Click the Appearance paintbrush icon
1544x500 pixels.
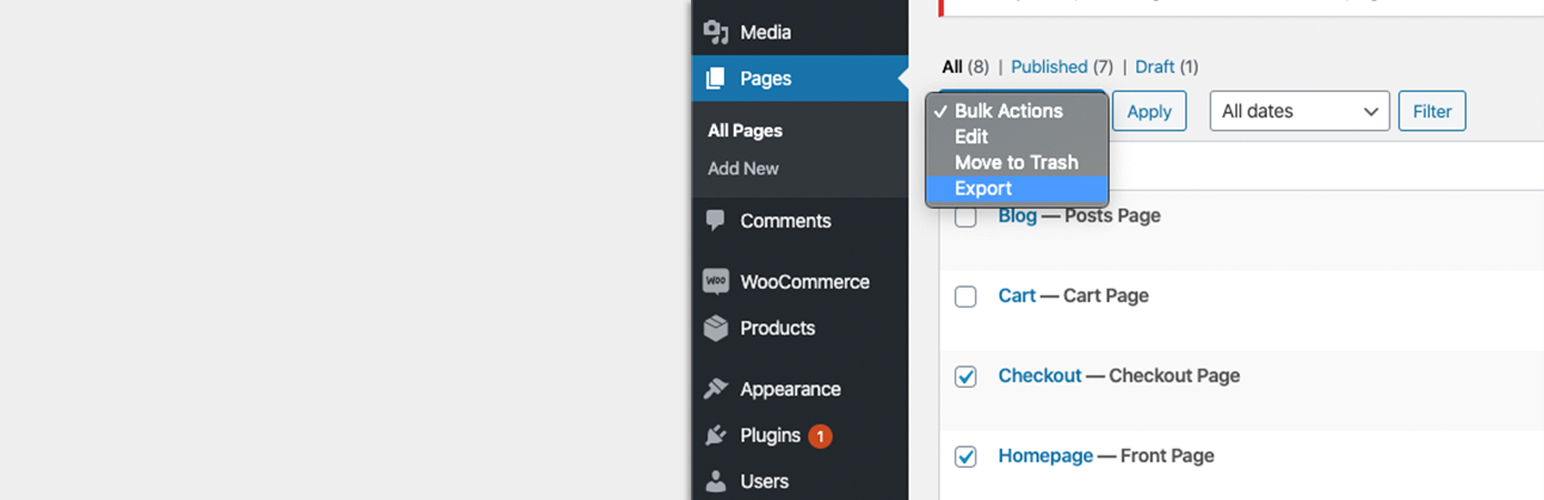(x=716, y=389)
